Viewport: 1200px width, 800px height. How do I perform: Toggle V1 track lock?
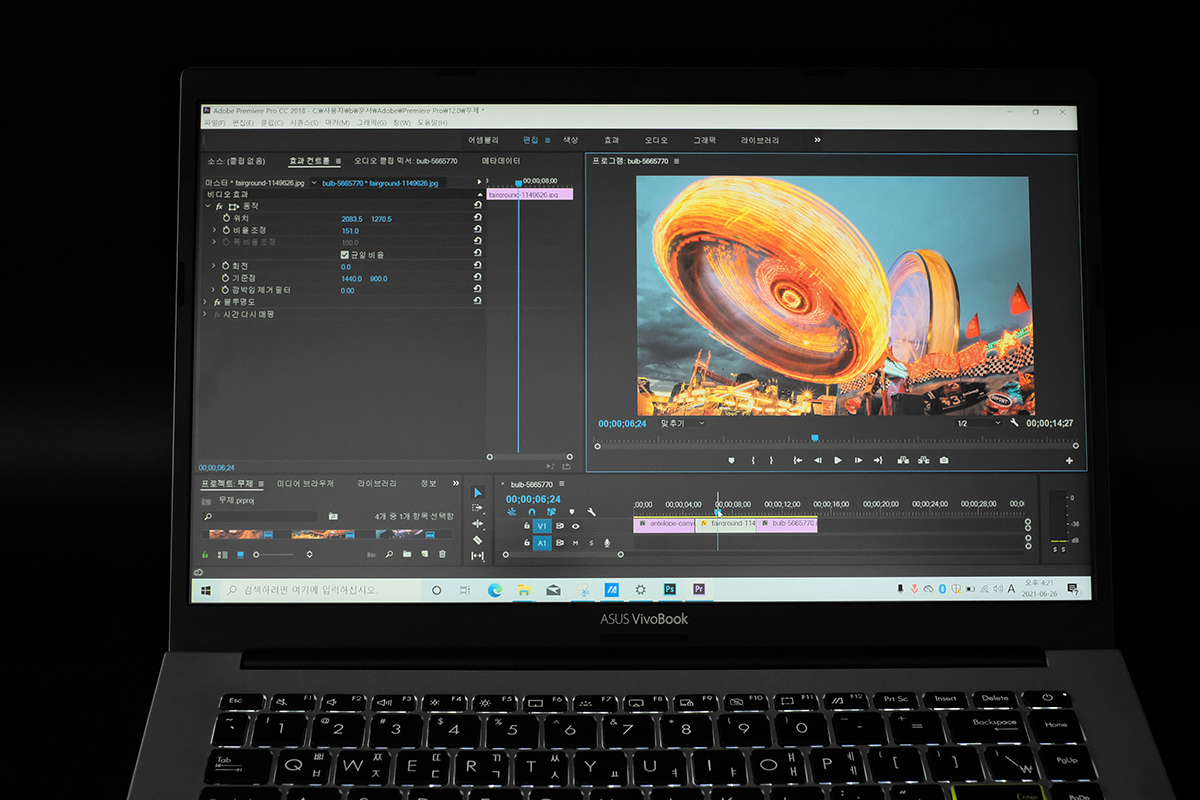527,526
